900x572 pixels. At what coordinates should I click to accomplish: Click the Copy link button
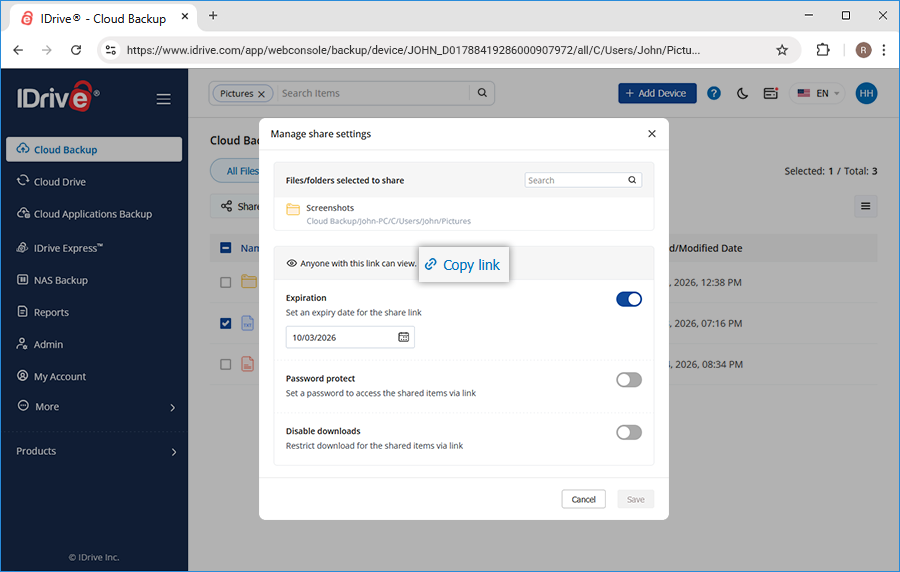point(463,264)
